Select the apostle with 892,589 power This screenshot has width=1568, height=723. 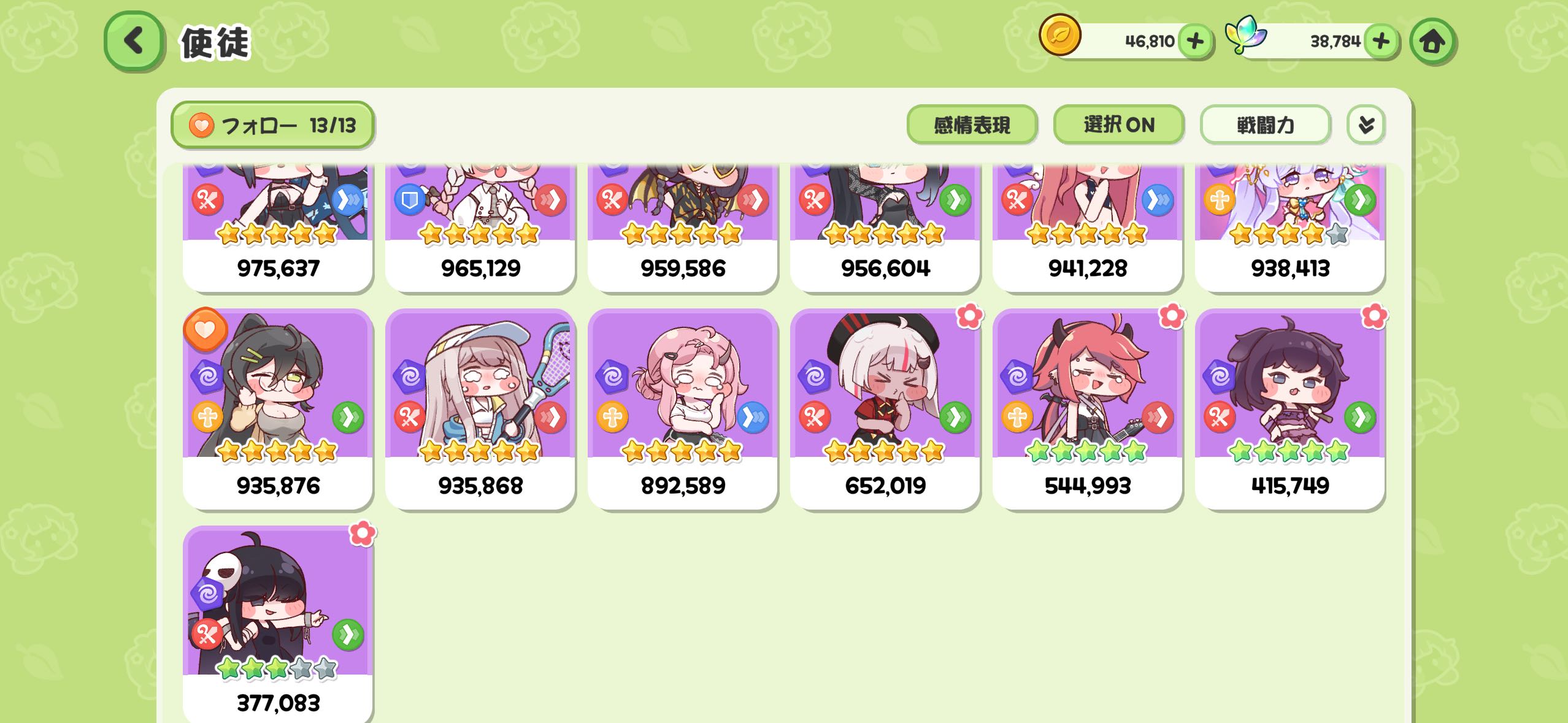tap(683, 409)
